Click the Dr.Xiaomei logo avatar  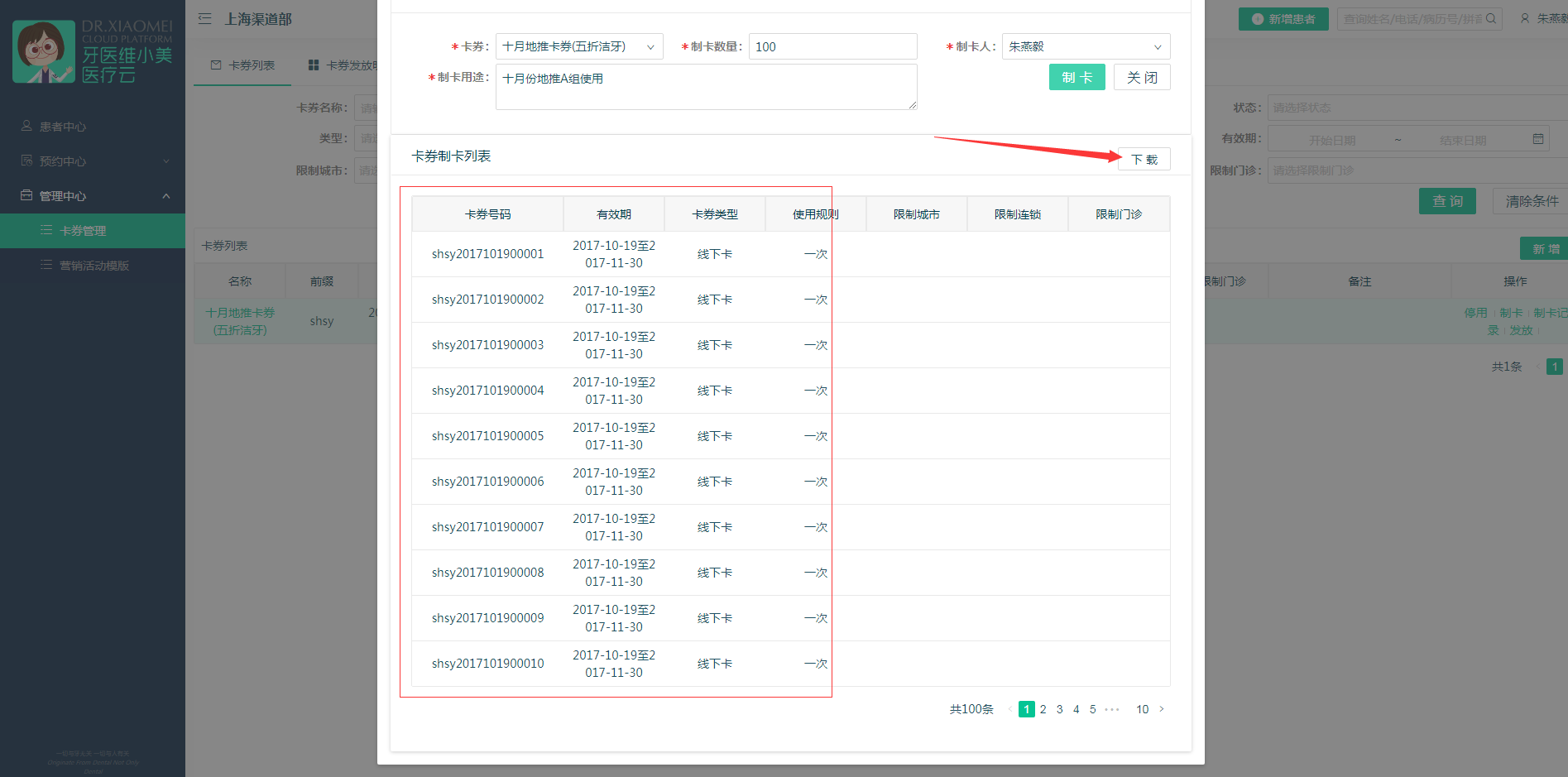pyautogui.click(x=44, y=51)
